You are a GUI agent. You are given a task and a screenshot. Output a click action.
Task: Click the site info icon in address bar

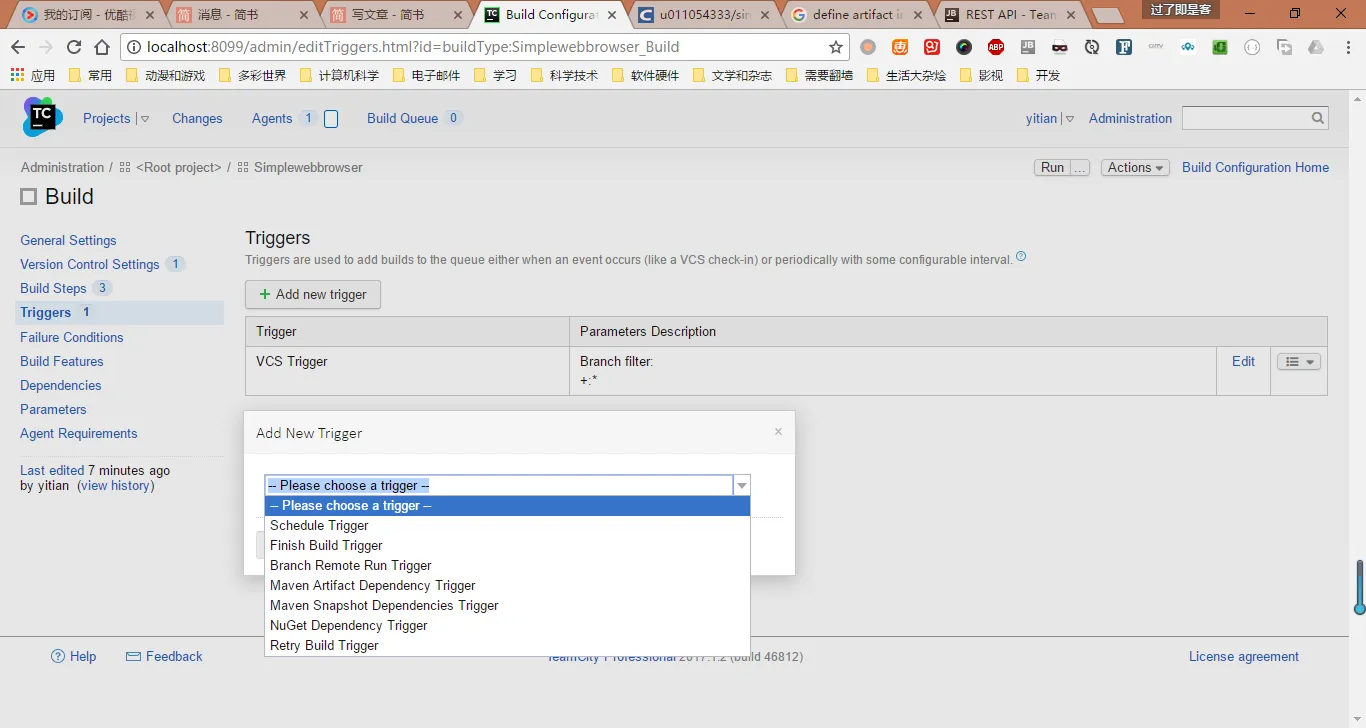[134, 47]
